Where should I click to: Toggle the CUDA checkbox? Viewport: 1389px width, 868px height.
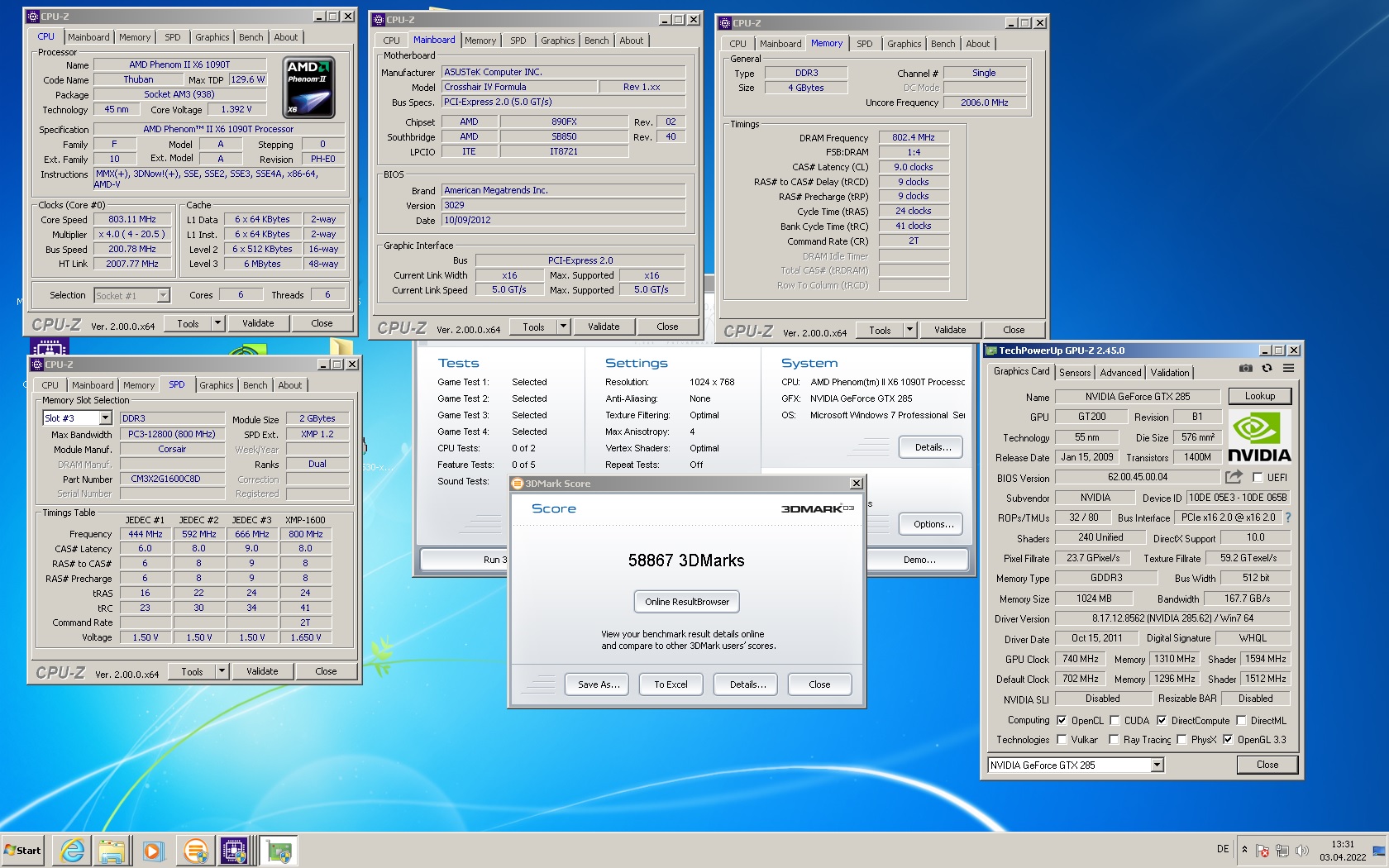pyautogui.click(x=1115, y=720)
